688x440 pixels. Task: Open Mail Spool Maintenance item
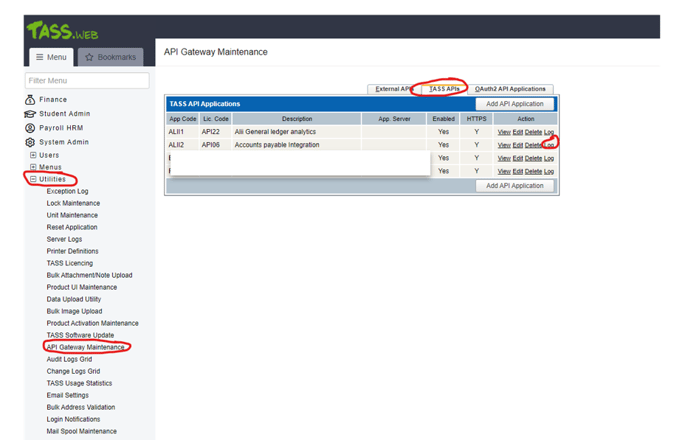tap(82, 431)
